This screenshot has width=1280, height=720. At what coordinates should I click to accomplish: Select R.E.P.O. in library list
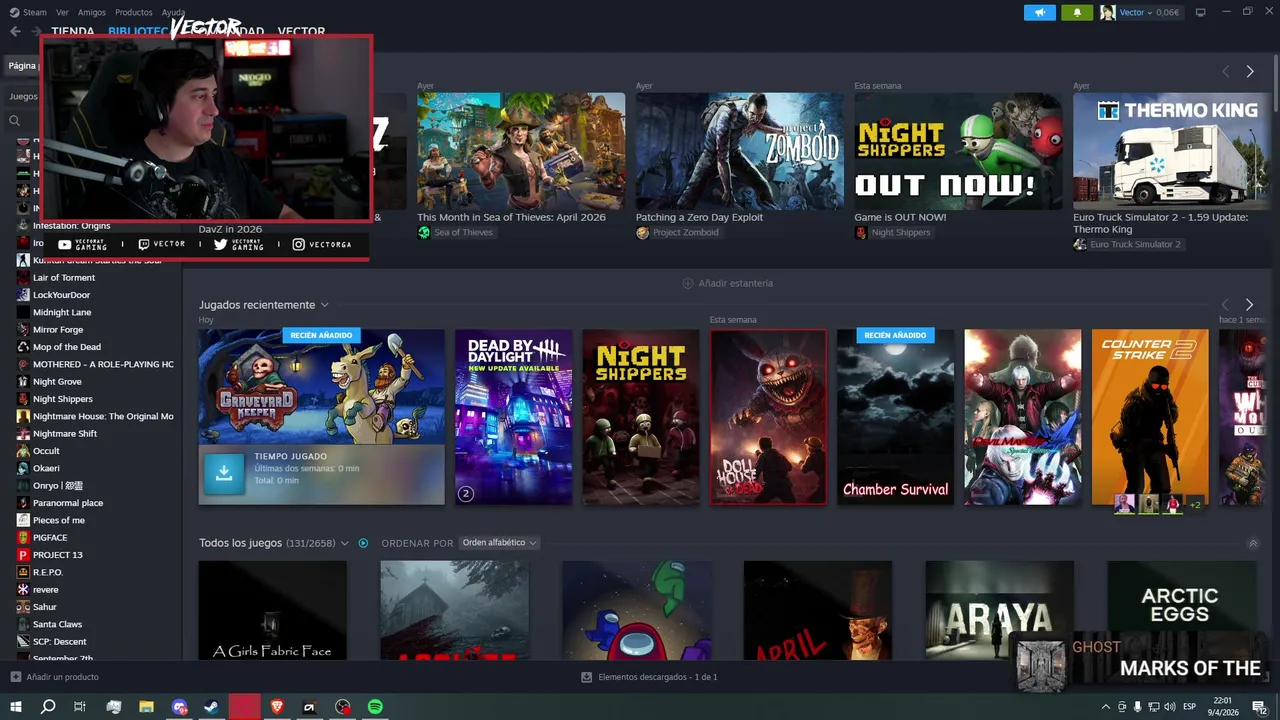(x=48, y=572)
